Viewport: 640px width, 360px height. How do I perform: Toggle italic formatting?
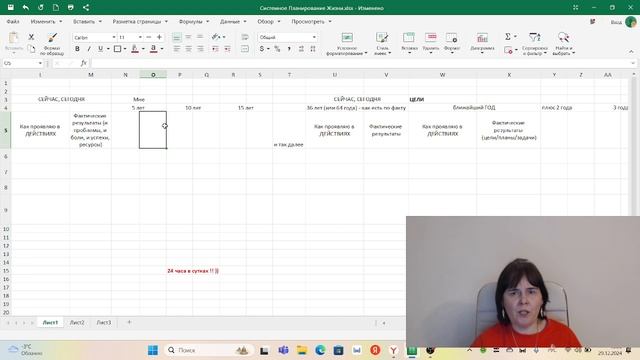(89, 49)
